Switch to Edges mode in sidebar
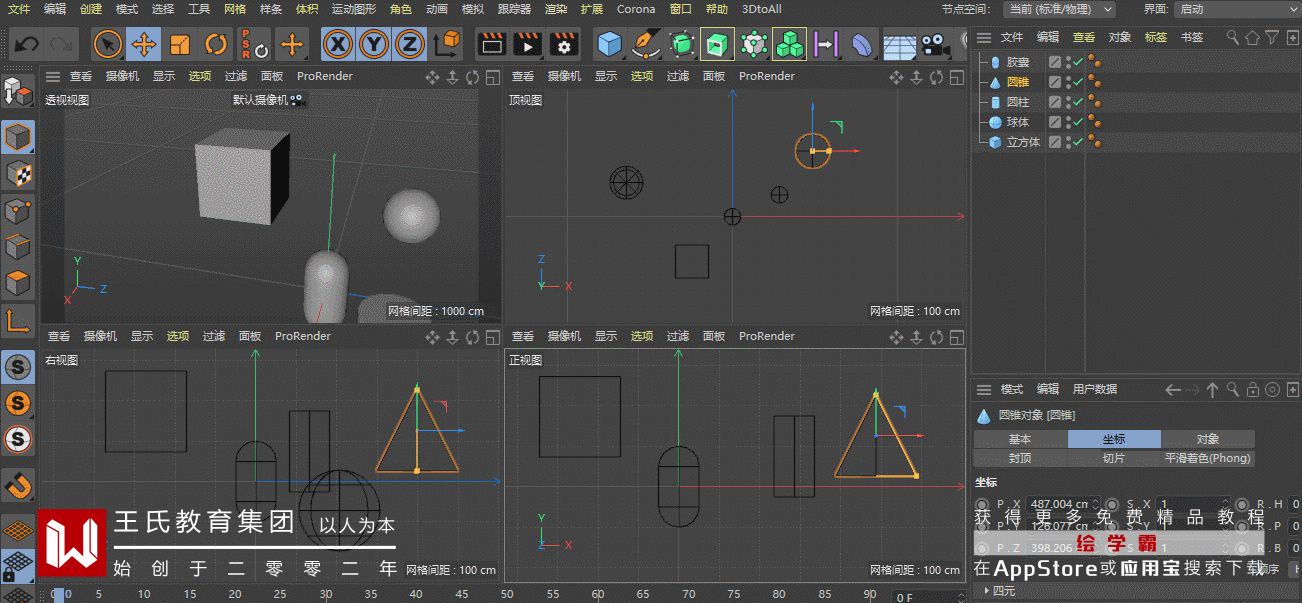 18,247
